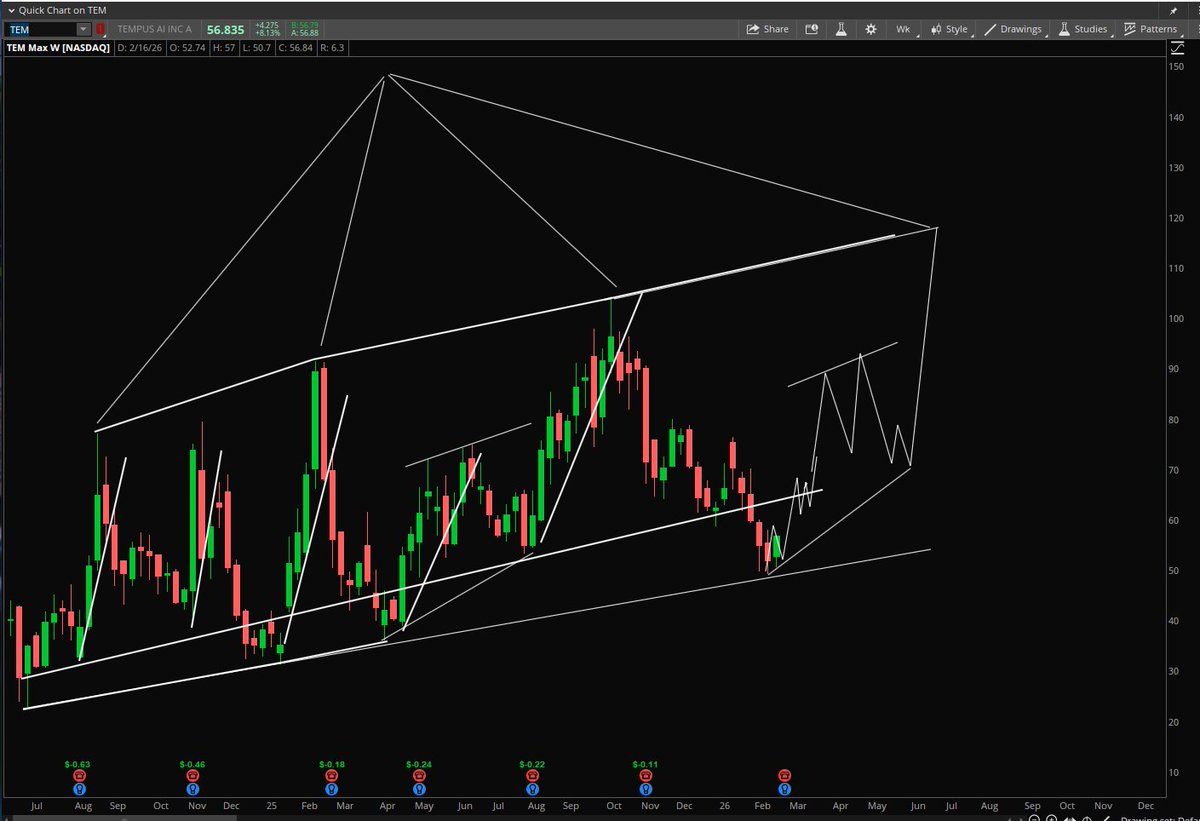Expand the symbol box dropdown arrow
This screenshot has width=1200, height=821.
[83, 30]
